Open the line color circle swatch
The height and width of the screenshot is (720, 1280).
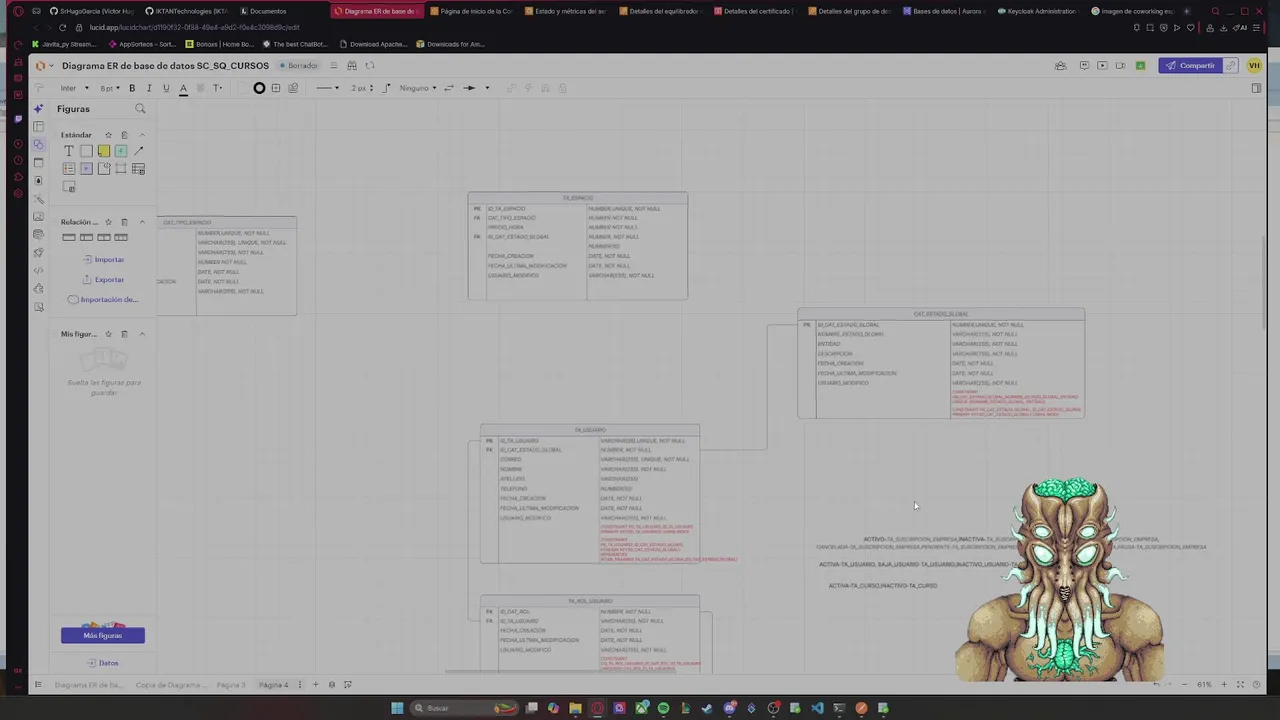tap(259, 88)
